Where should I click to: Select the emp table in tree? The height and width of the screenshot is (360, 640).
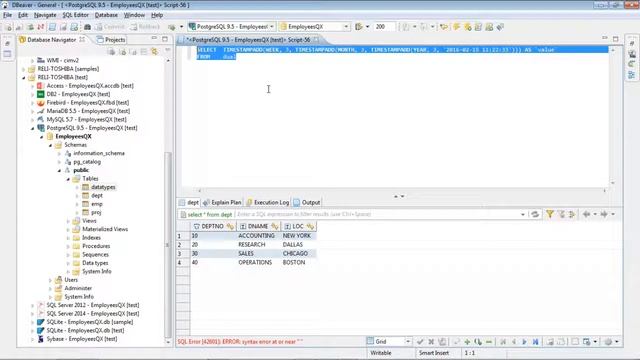[97, 204]
